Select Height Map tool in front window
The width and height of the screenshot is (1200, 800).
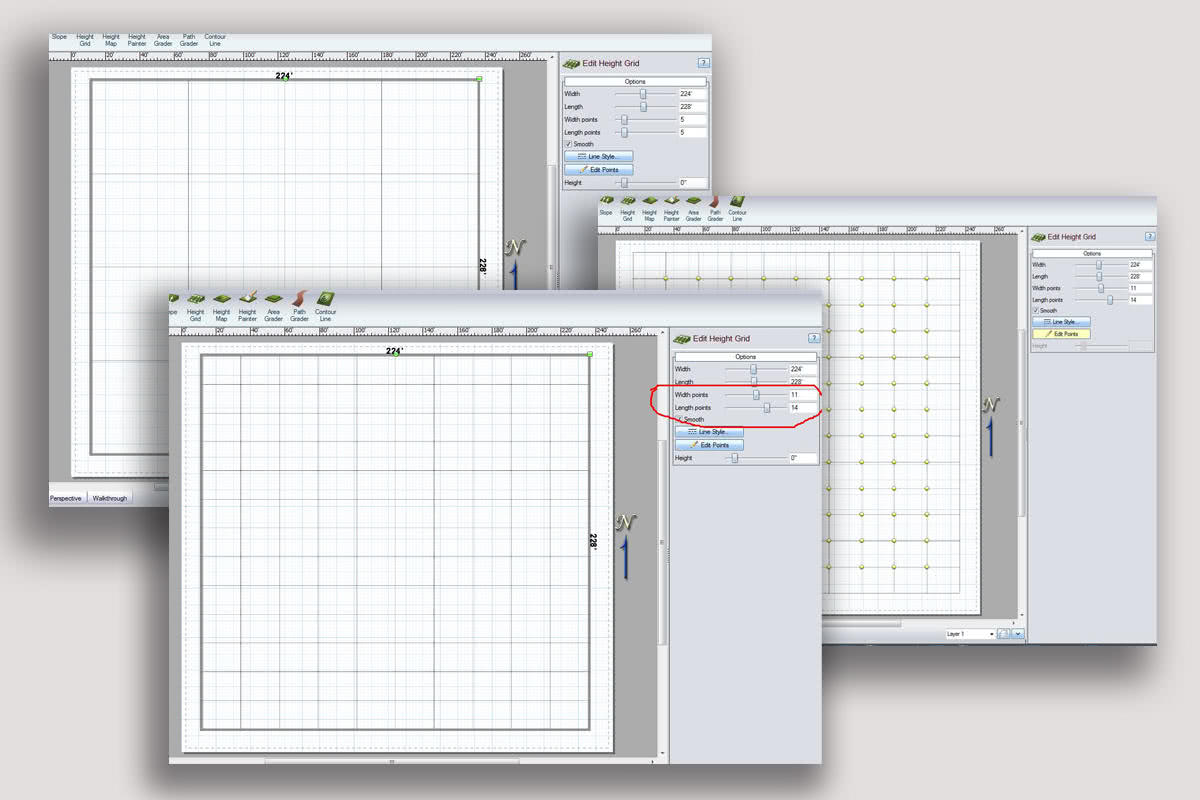(221, 304)
